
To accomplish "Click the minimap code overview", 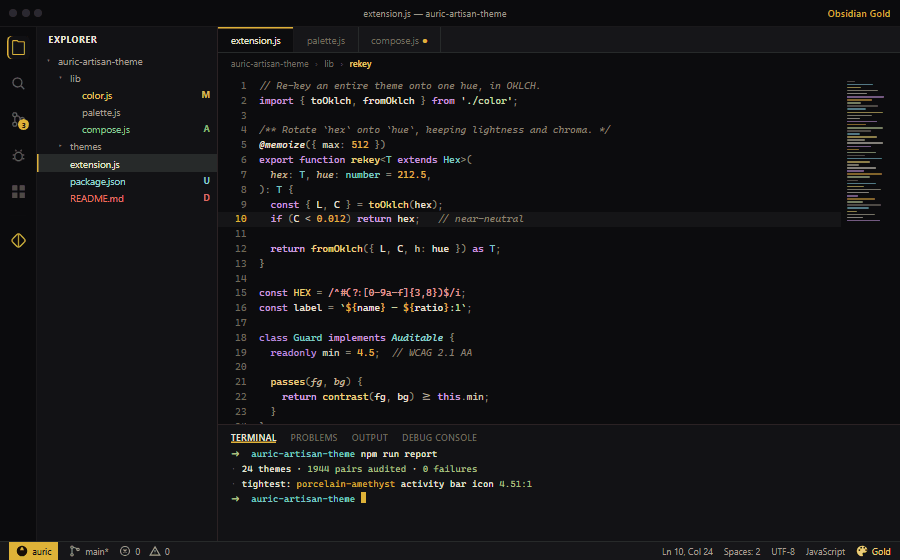I will pos(865,151).
